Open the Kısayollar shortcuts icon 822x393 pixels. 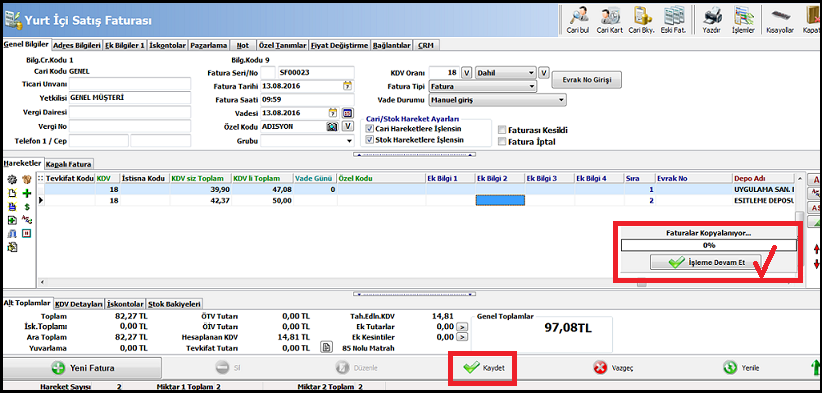(x=780, y=20)
